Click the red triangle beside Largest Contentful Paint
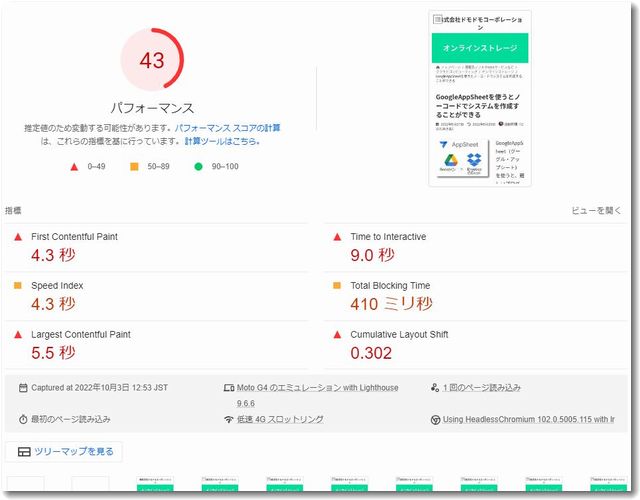This screenshot has height=500, width=640. [16, 334]
